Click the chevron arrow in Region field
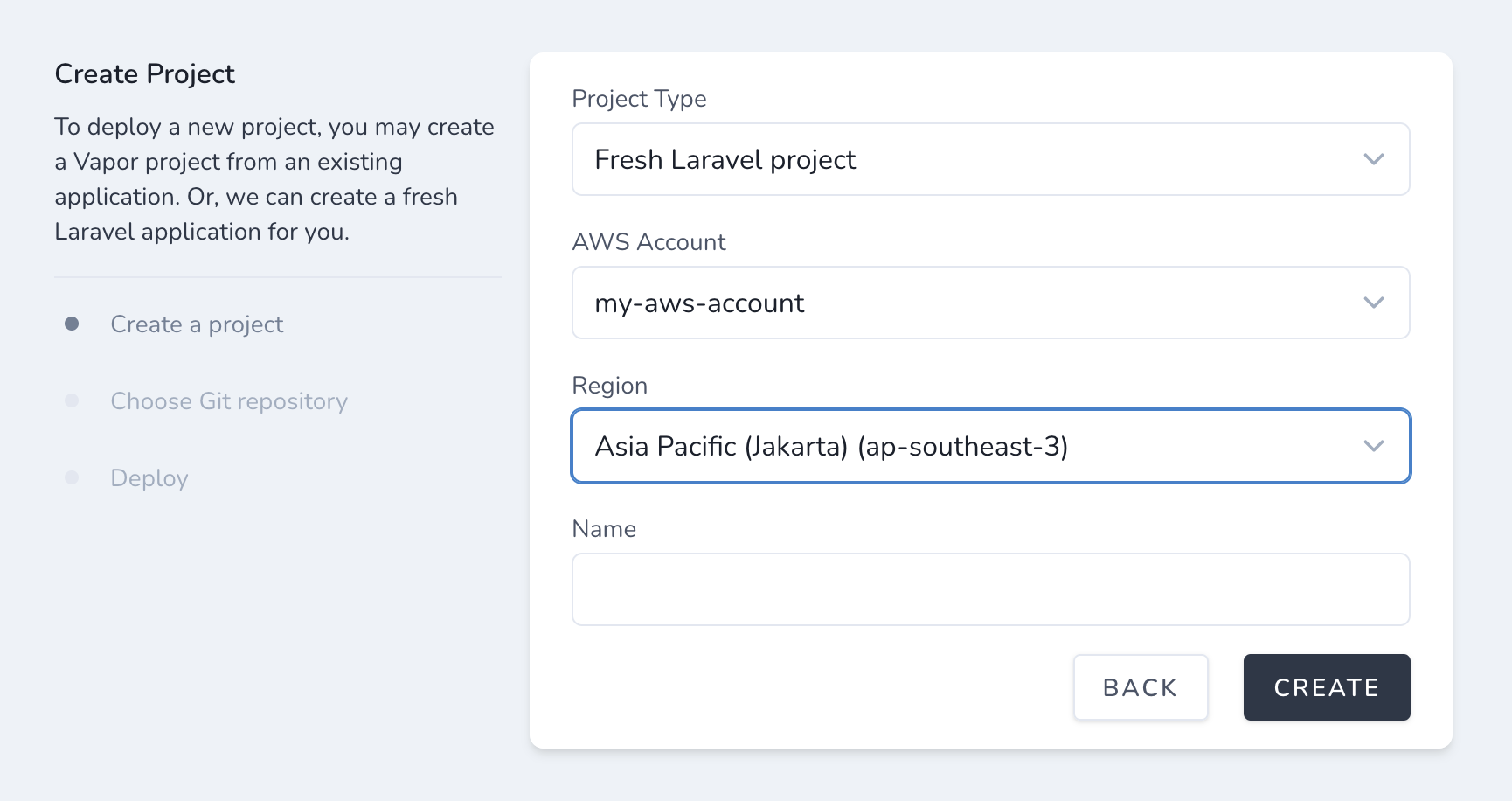Screen dimensions: 1512x801 point(1373,446)
